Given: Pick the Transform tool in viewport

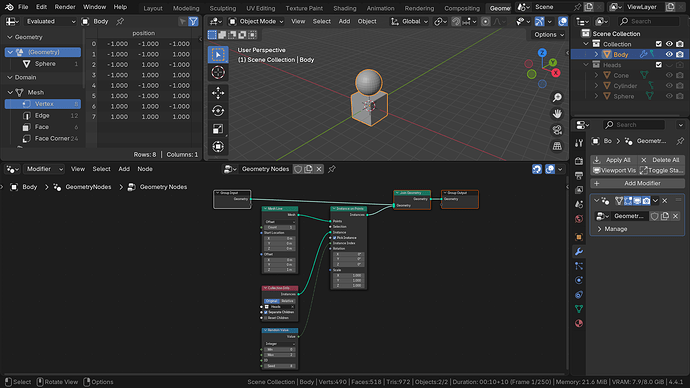Looking at the screenshot, I should [218, 146].
